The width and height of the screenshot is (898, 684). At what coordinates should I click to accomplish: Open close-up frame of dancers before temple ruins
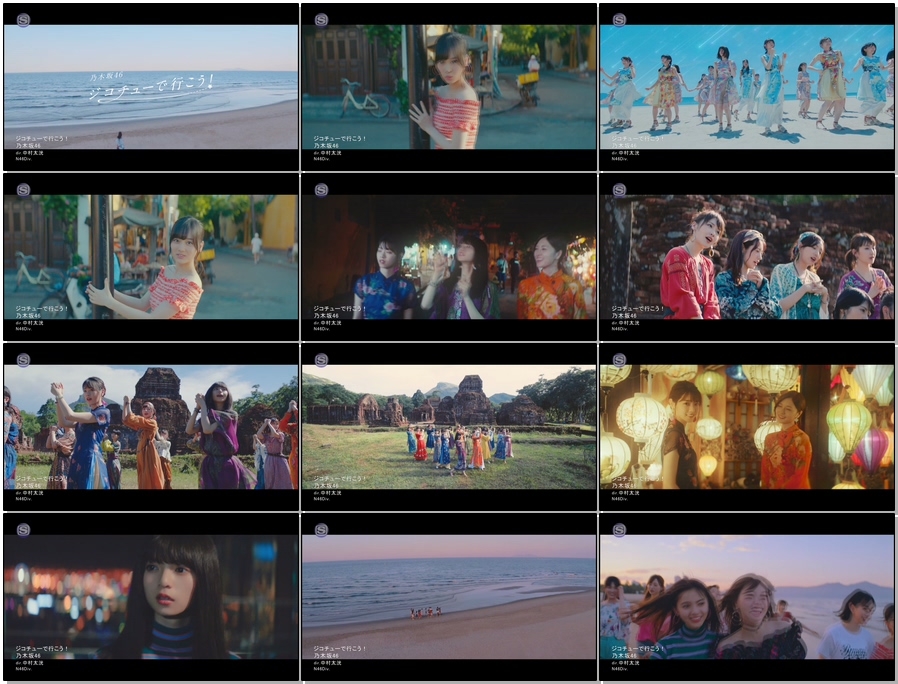pos(151,427)
